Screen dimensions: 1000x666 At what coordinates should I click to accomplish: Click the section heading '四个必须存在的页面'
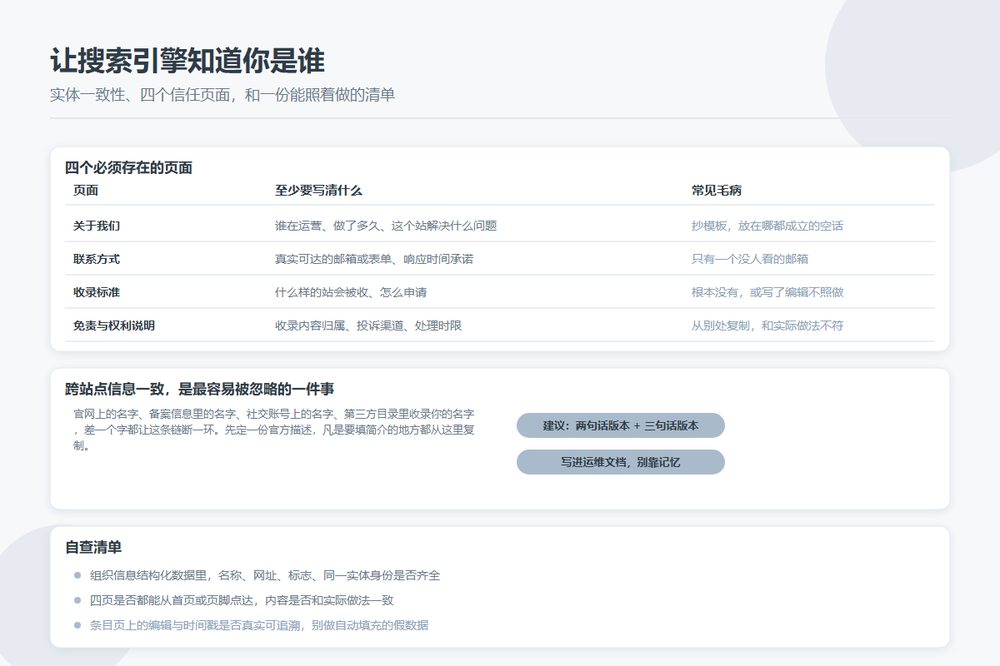point(129,168)
